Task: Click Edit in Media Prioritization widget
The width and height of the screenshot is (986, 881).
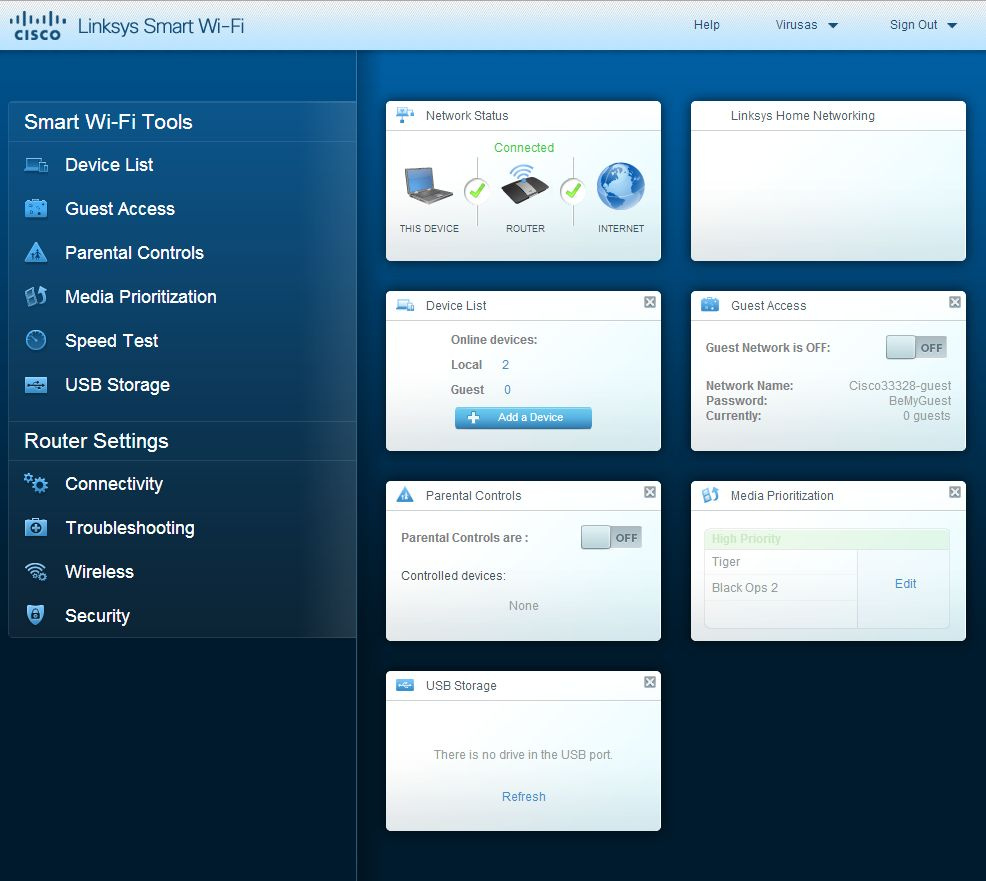Action: 906,584
